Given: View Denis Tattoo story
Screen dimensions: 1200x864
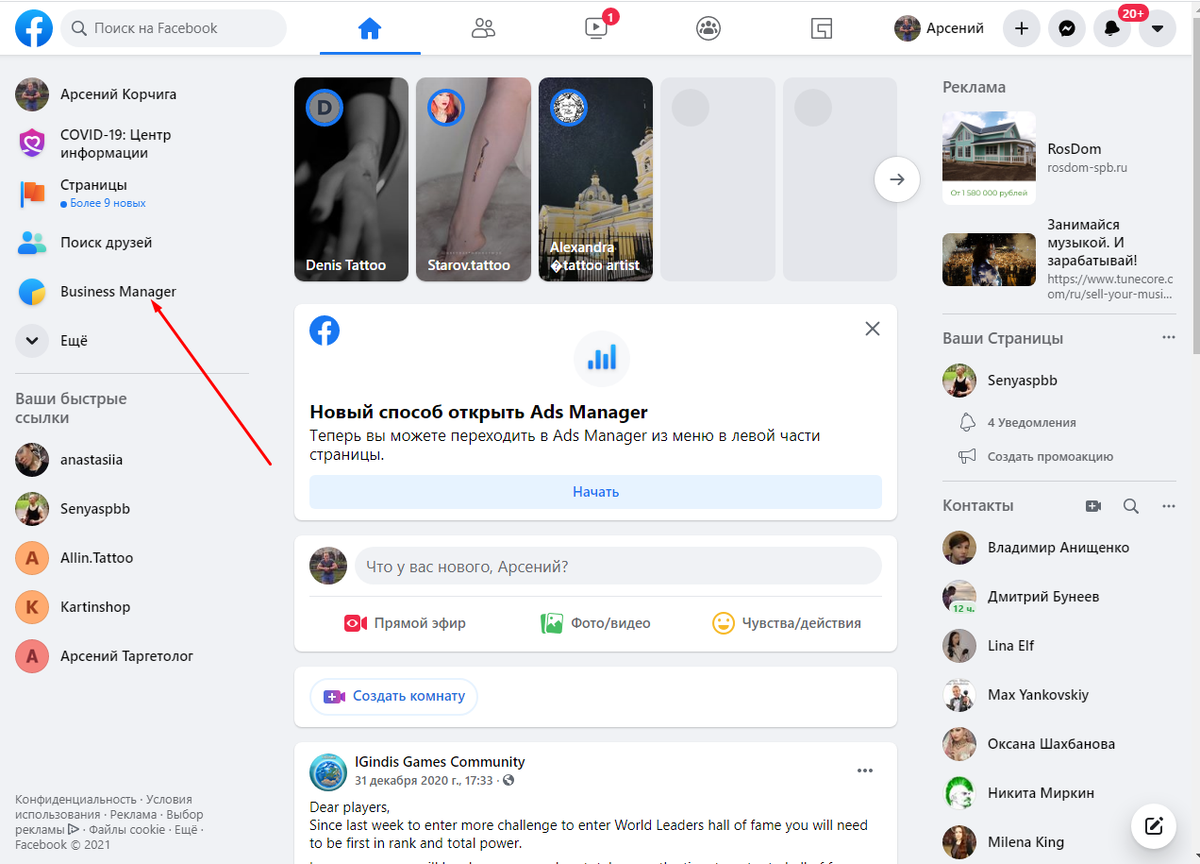Looking at the screenshot, I should tap(351, 180).
